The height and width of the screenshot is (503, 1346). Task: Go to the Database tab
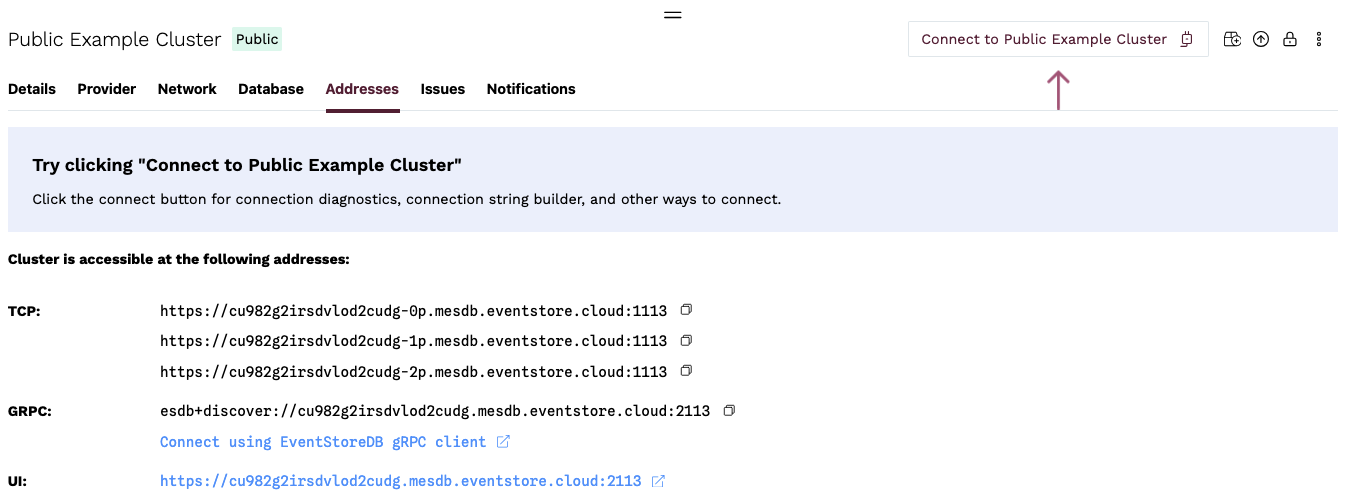tap(270, 89)
